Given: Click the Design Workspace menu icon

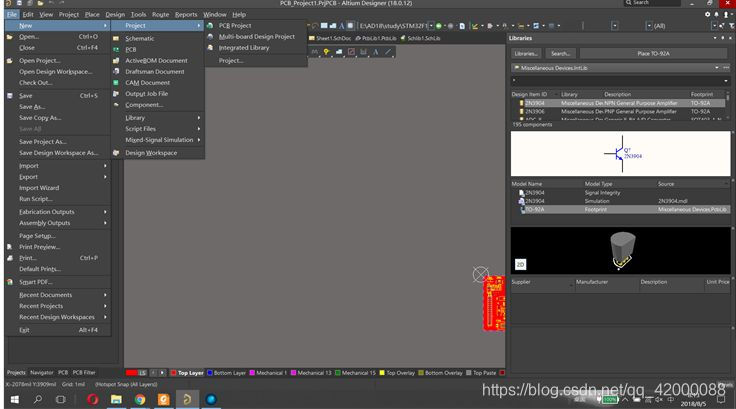Looking at the screenshot, I should point(116,153).
